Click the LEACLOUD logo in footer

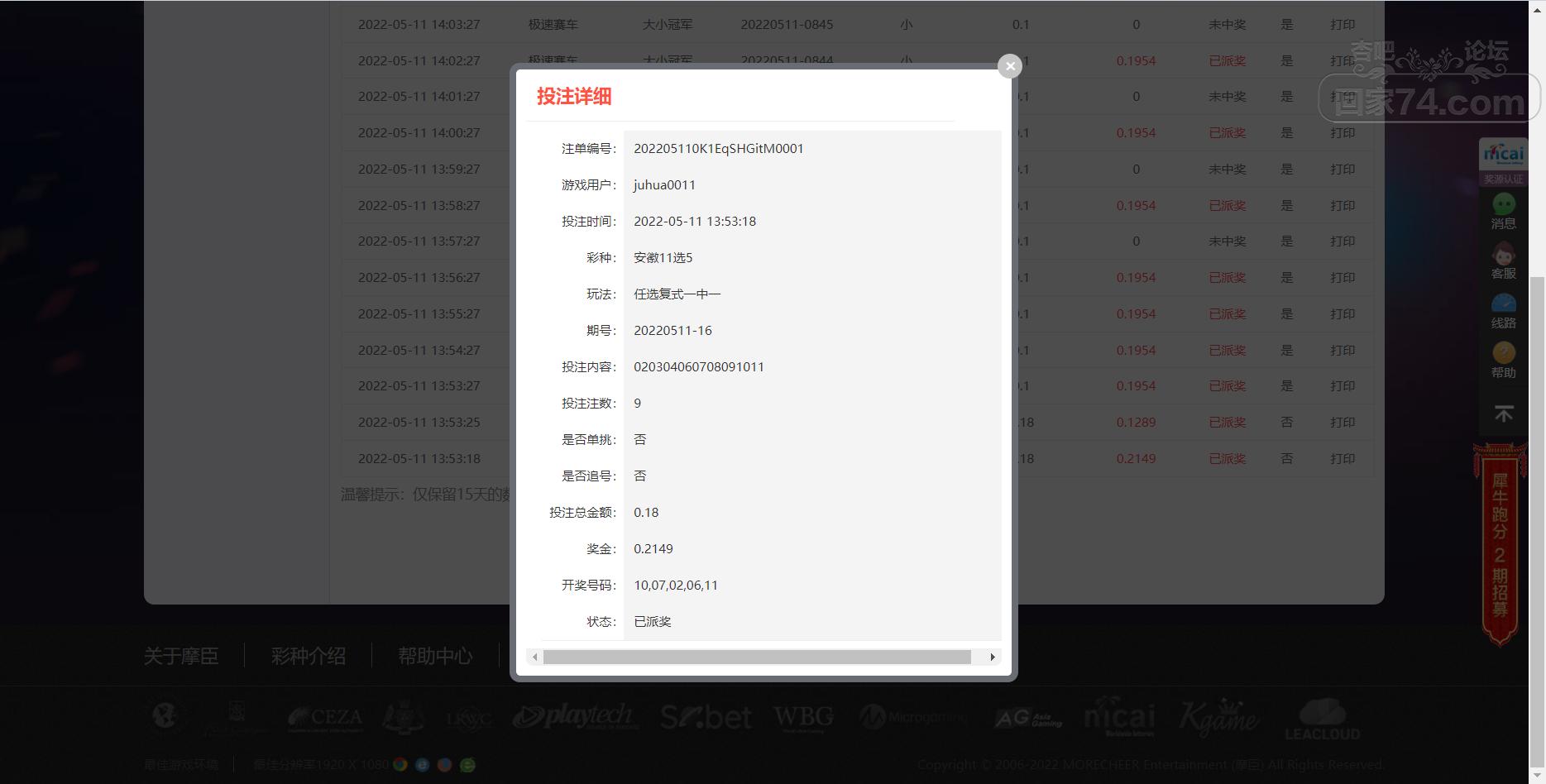1322,719
